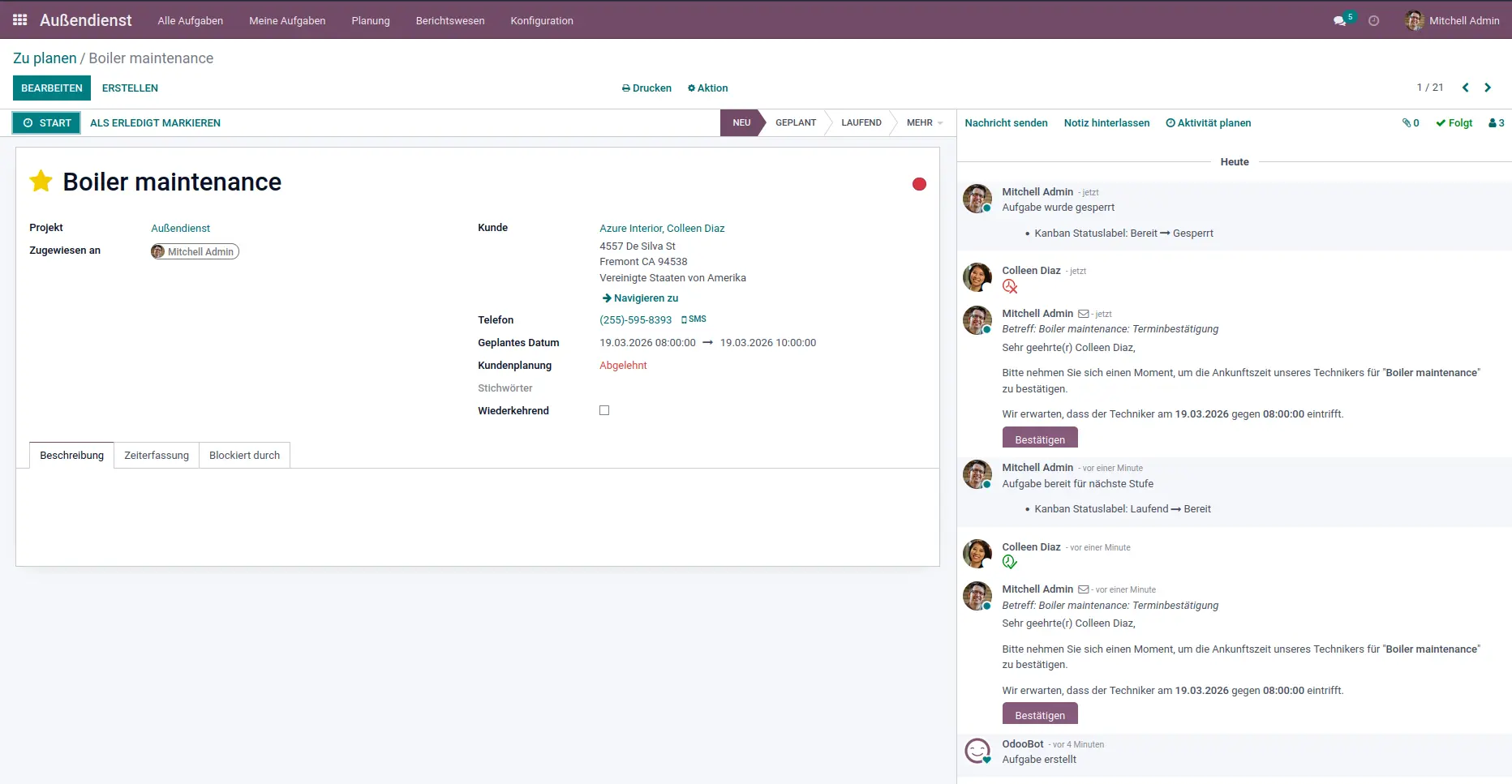Click the attachments paperclip counter
Image resolution: width=1512 pixels, height=784 pixels.
(1411, 123)
